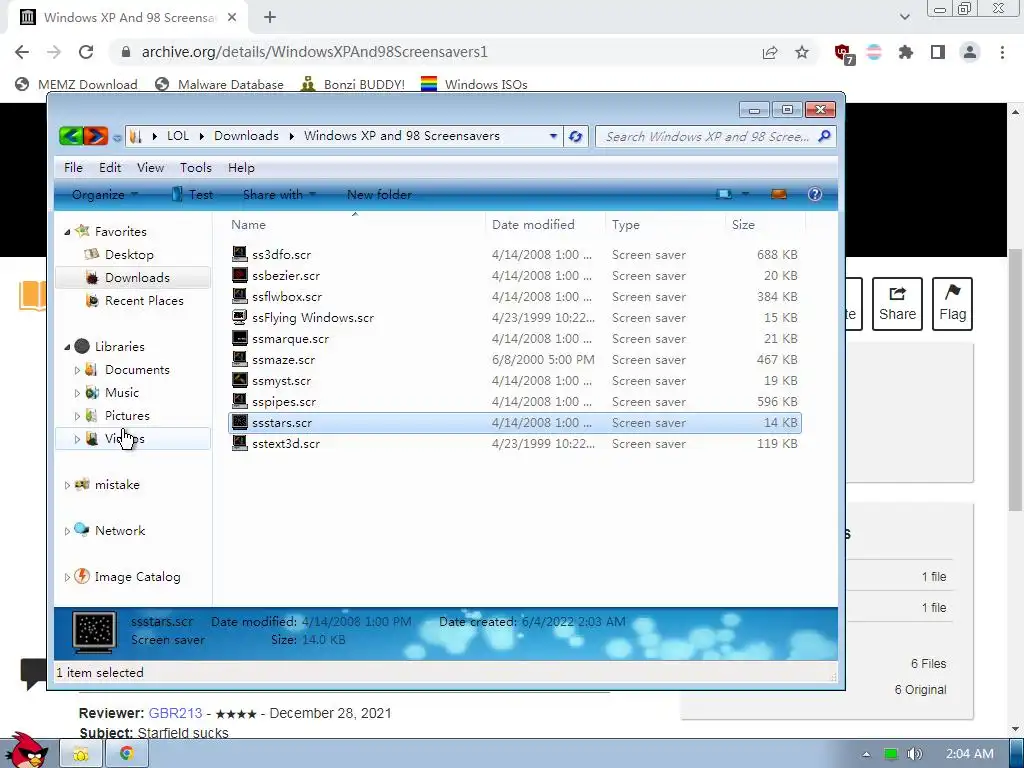Image resolution: width=1024 pixels, height=768 pixels.
Task: Select the ss3dfo.scr file icon
Action: click(240, 254)
